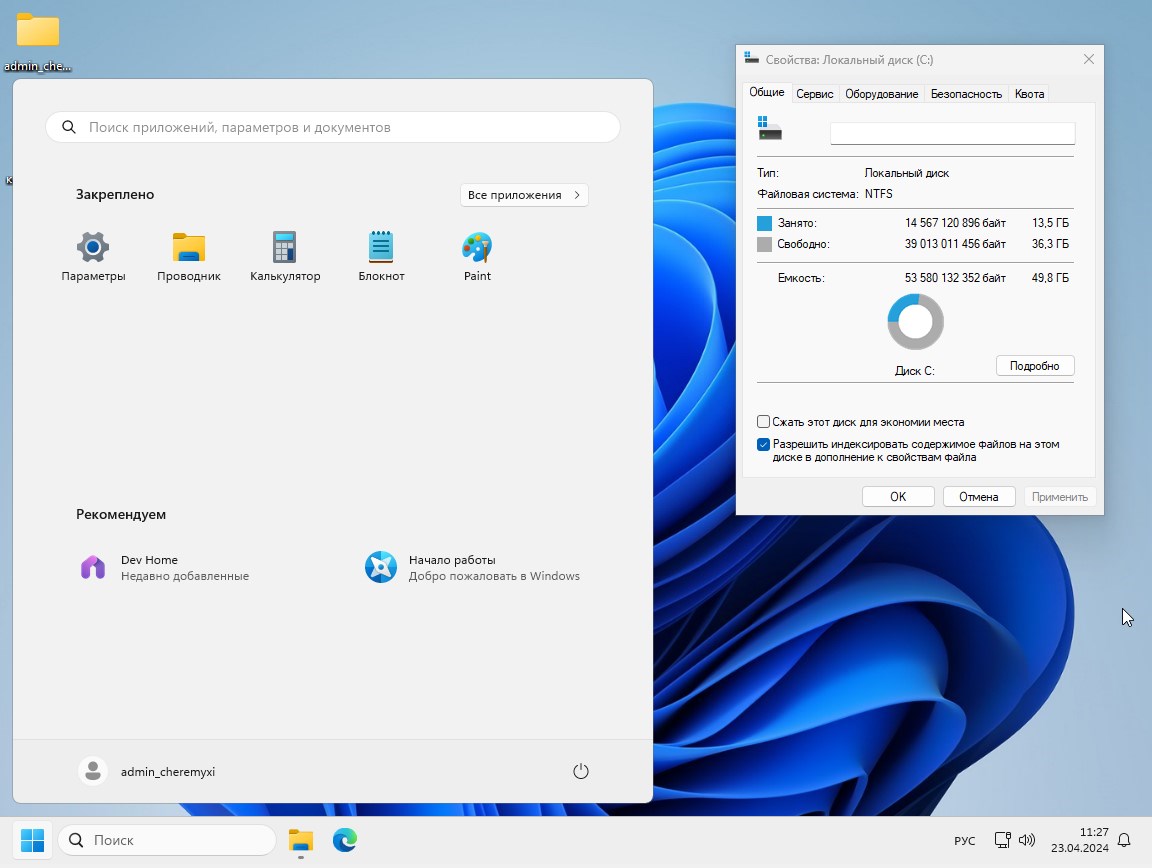Open Dev Home recommended item
Screen dimensions: 1152x868
click(164, 567)
